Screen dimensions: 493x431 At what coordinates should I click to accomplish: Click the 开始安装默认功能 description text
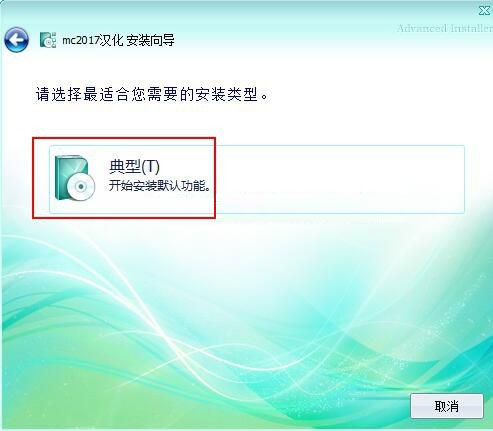160,186
